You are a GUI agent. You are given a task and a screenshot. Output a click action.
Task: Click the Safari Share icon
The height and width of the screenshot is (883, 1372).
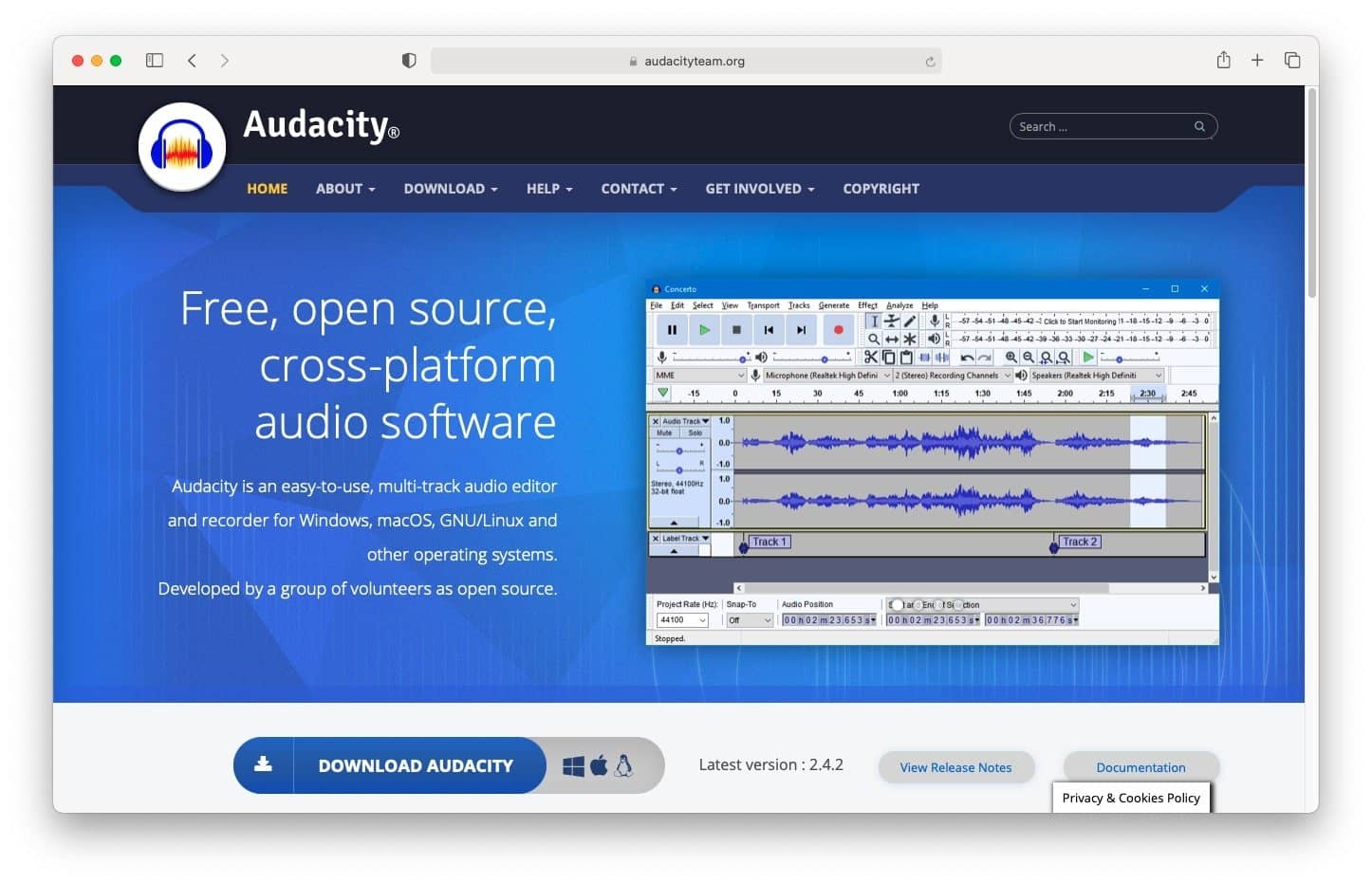point(1224,60)
